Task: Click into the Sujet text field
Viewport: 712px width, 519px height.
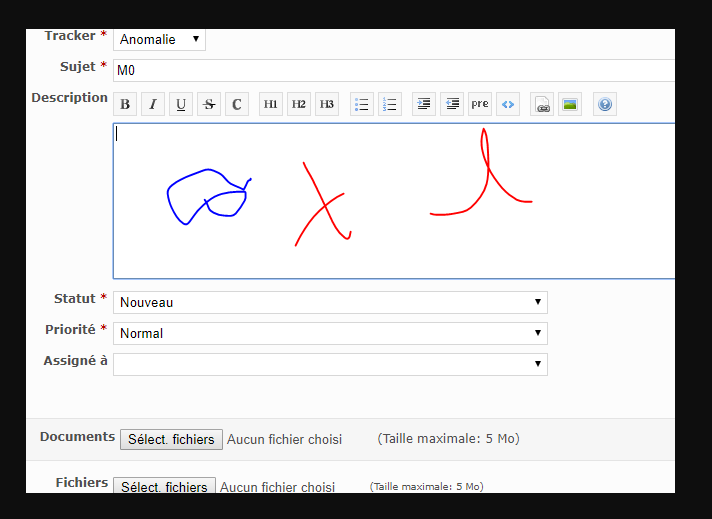Action: pyautogui.click(x=390, y=70)
